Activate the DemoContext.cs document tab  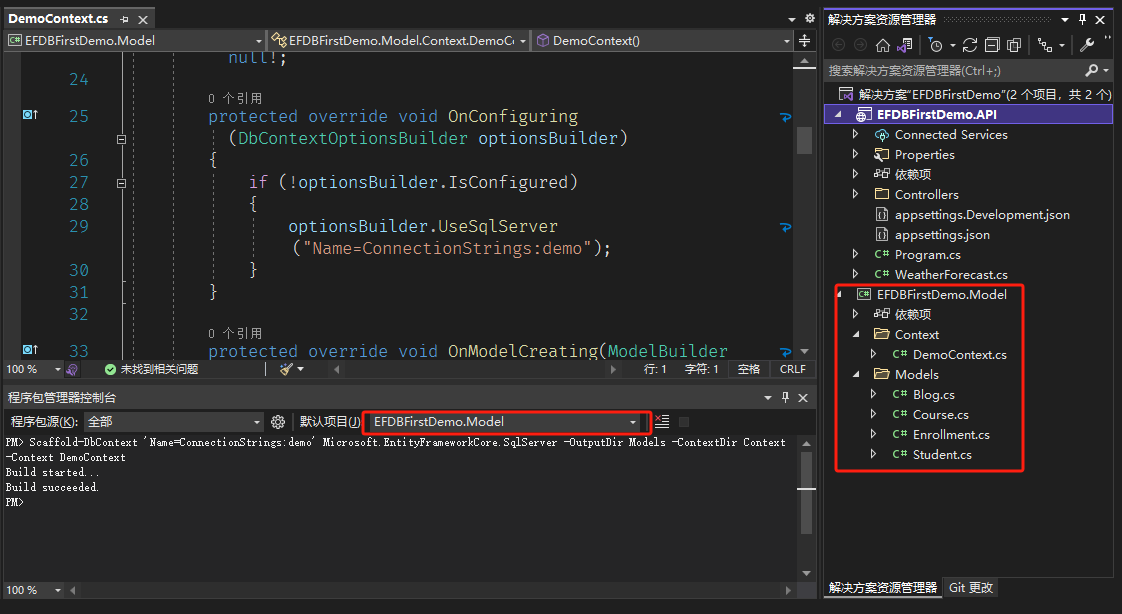[59, 19]
